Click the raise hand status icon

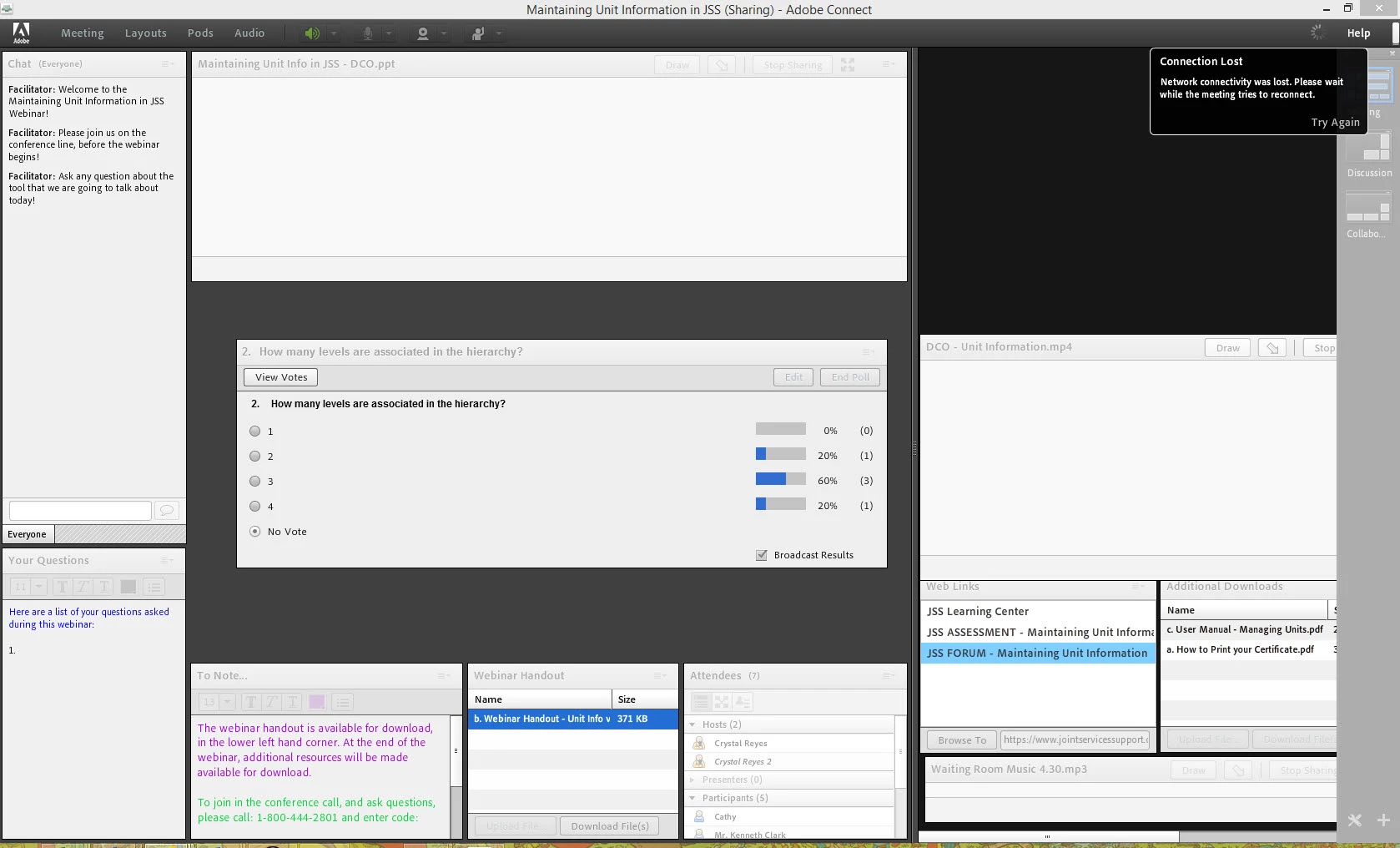point(478,33)
